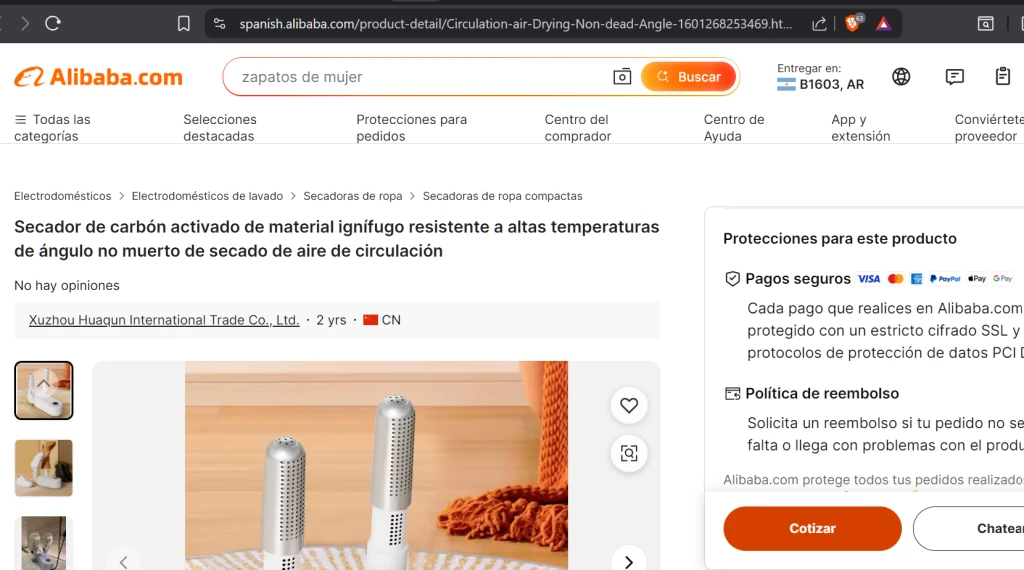Show next product image with right arrow

pyautogui.click(x=629, y=562)
